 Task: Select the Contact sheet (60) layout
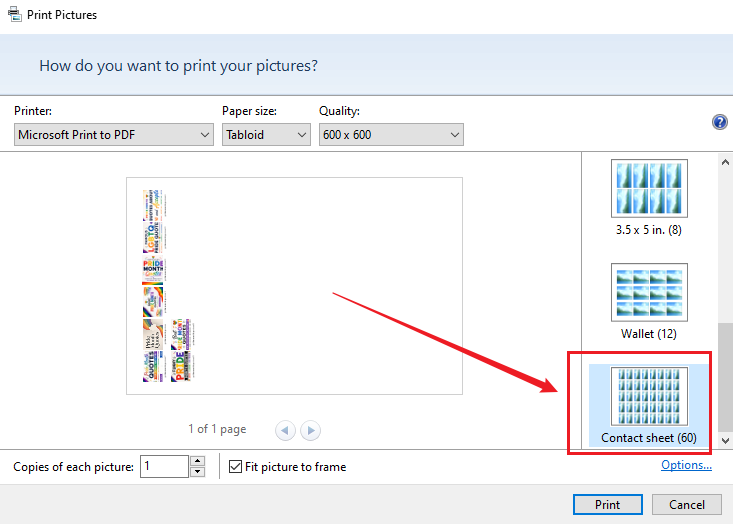[649, 405]
